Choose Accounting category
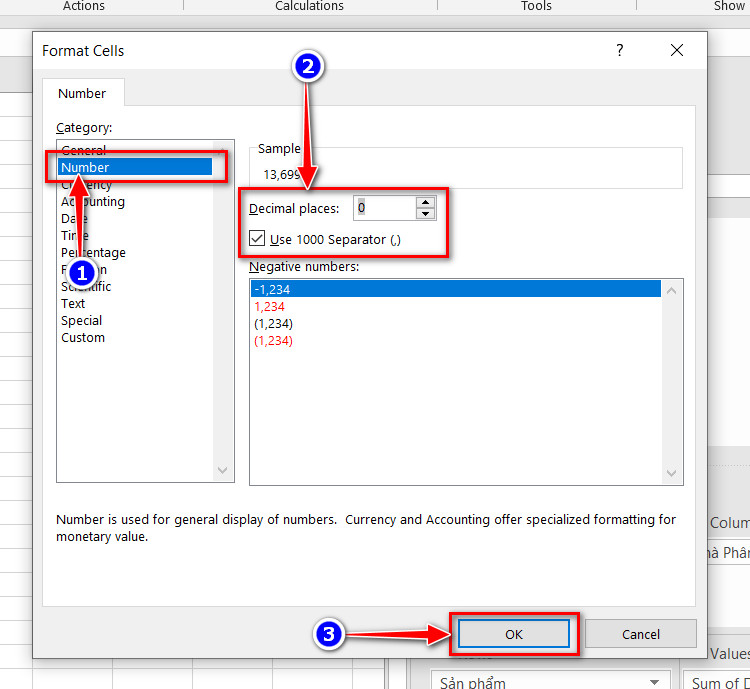The height and width of the screenshot is (689, 750). (x=93, y=201)
